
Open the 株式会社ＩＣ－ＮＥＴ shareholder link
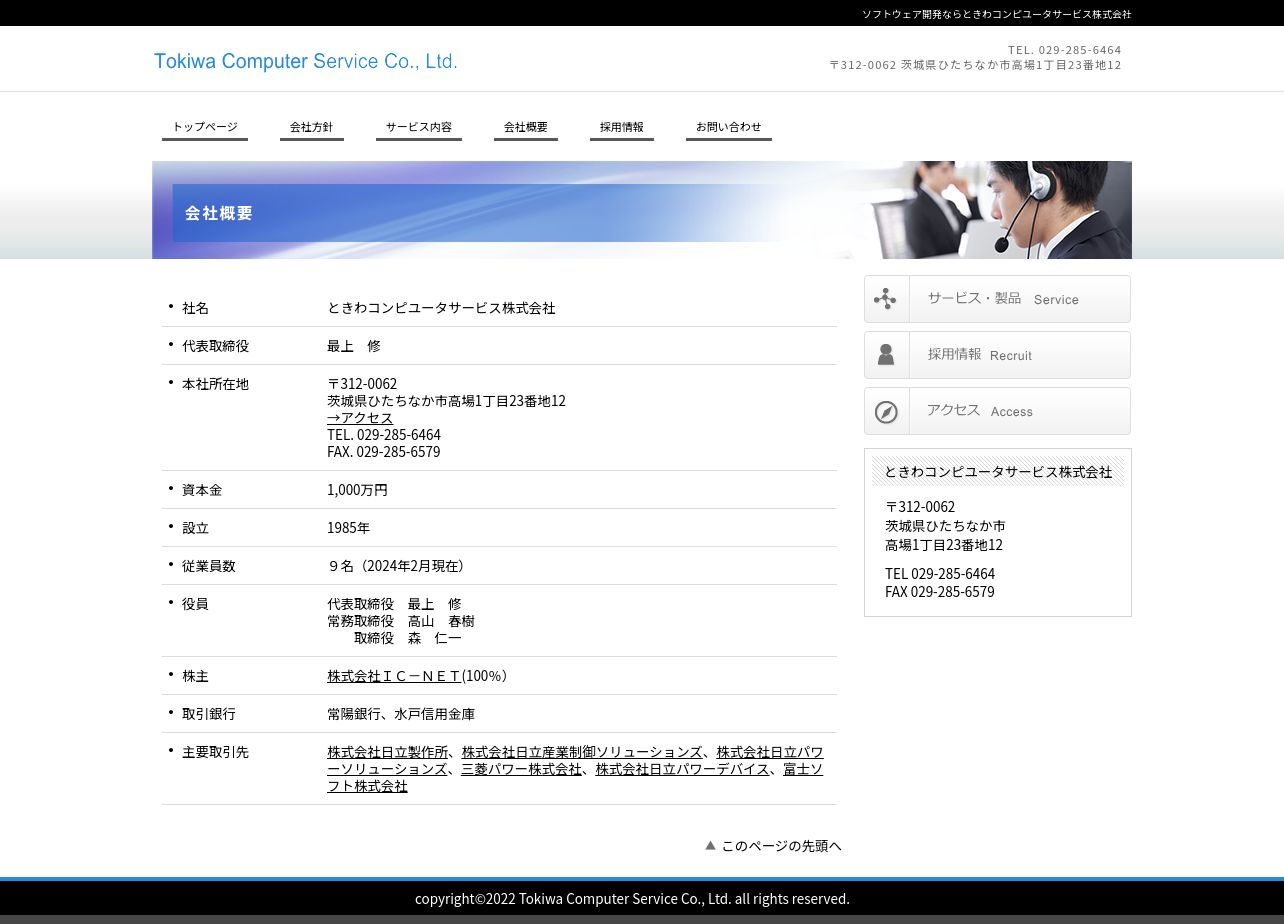click(394, 676)
